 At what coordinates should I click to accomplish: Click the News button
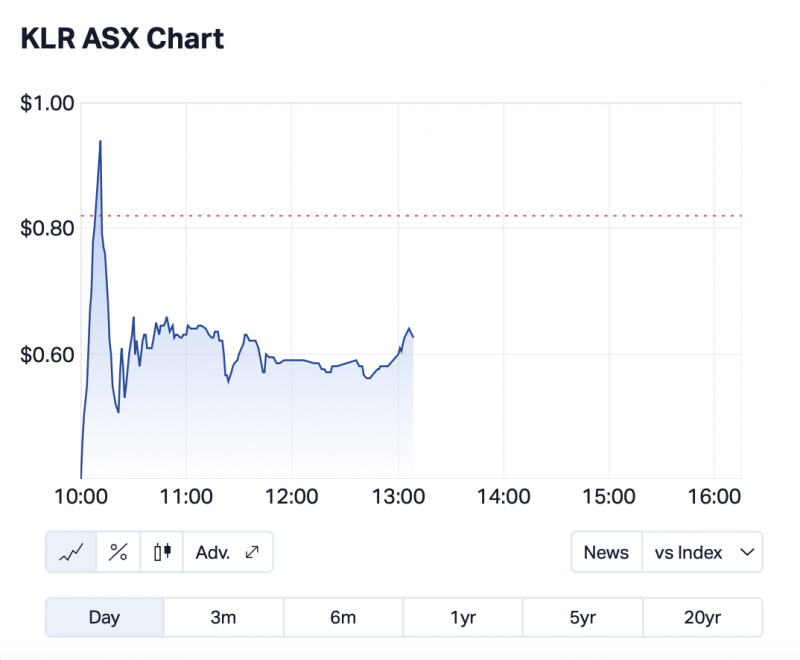pos(606,552)
